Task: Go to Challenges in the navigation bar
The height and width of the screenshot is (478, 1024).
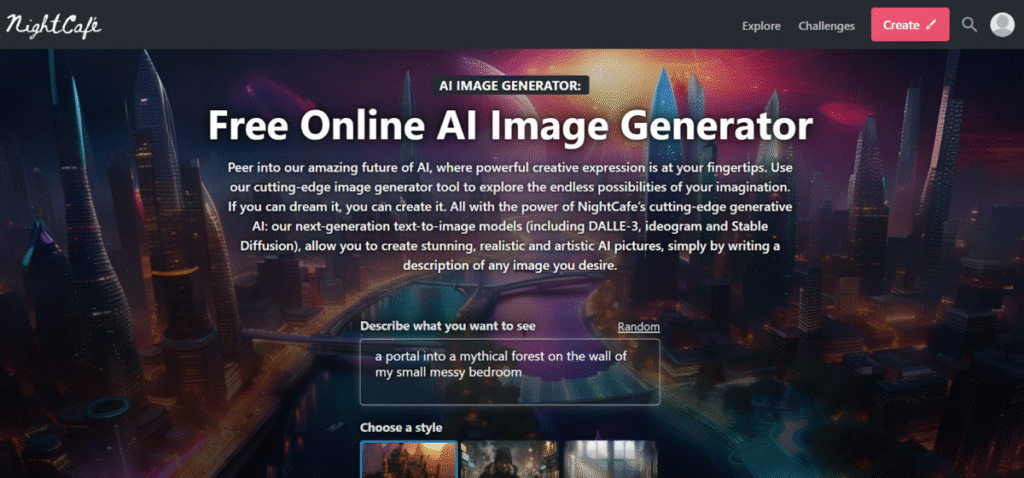Action: click(x=826, y=26)
